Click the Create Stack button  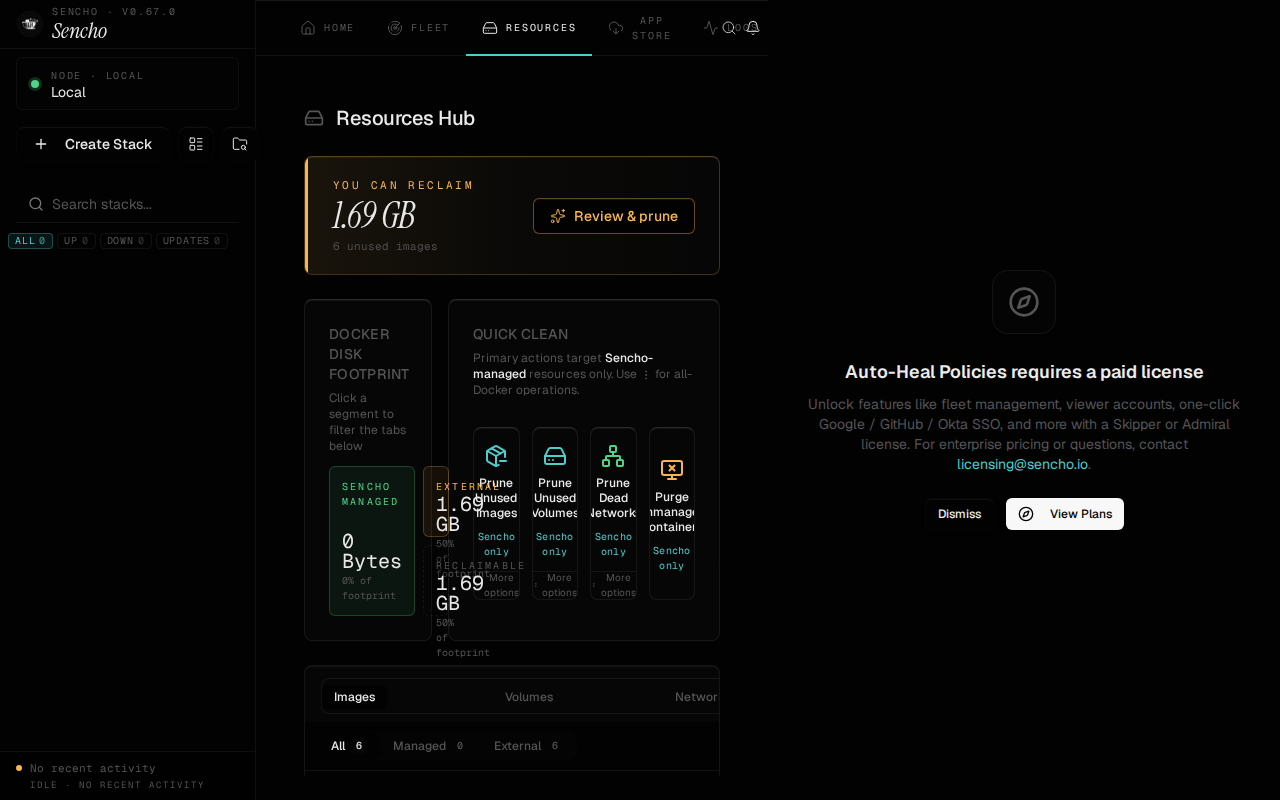coord(92,144)
